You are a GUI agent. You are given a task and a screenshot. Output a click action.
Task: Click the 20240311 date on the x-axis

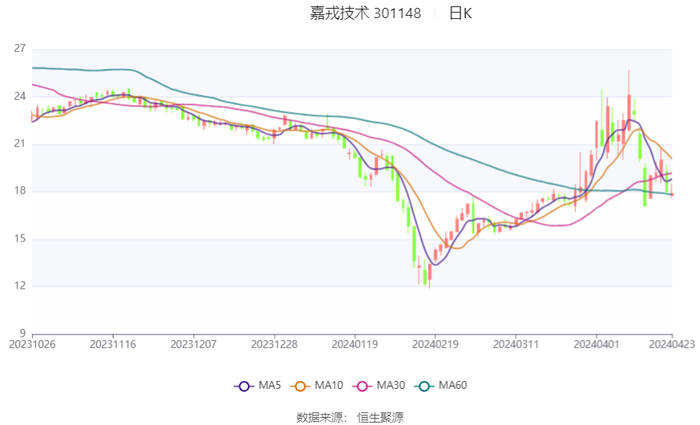point(515,343)
